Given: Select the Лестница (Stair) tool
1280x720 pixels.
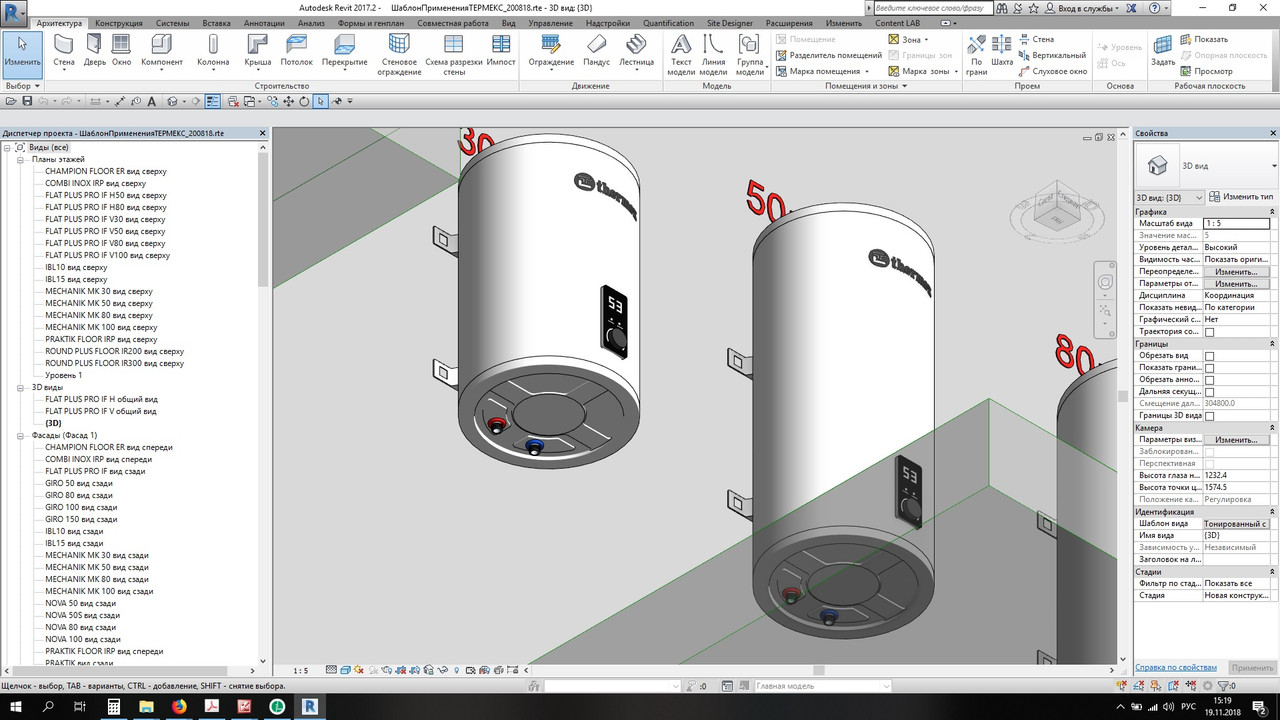Looking at the screenshot, I should 636,51.
